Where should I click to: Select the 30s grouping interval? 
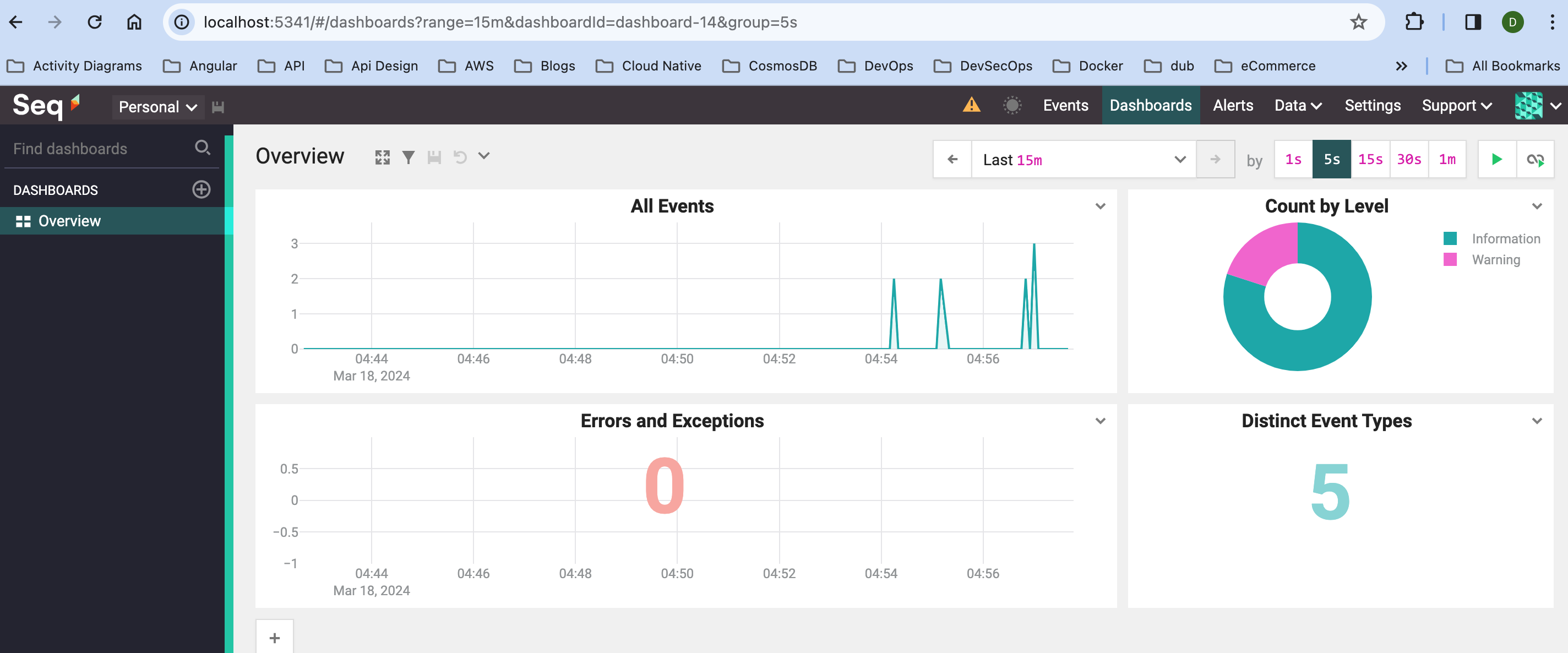(1408, 160)
